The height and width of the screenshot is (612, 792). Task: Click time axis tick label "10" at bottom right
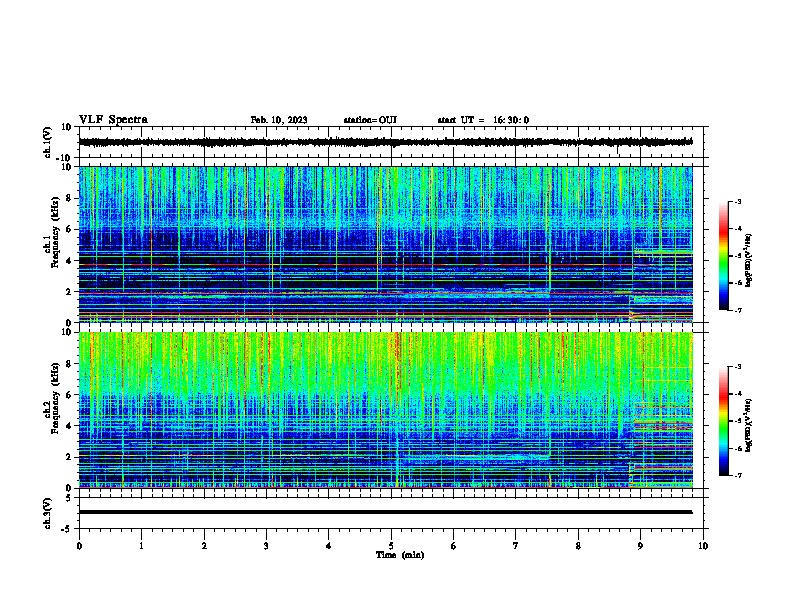coord(703,546)
